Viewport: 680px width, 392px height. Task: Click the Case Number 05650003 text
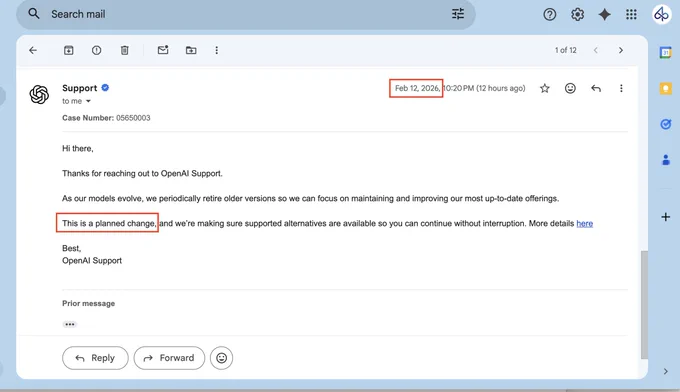click(106, 118)
